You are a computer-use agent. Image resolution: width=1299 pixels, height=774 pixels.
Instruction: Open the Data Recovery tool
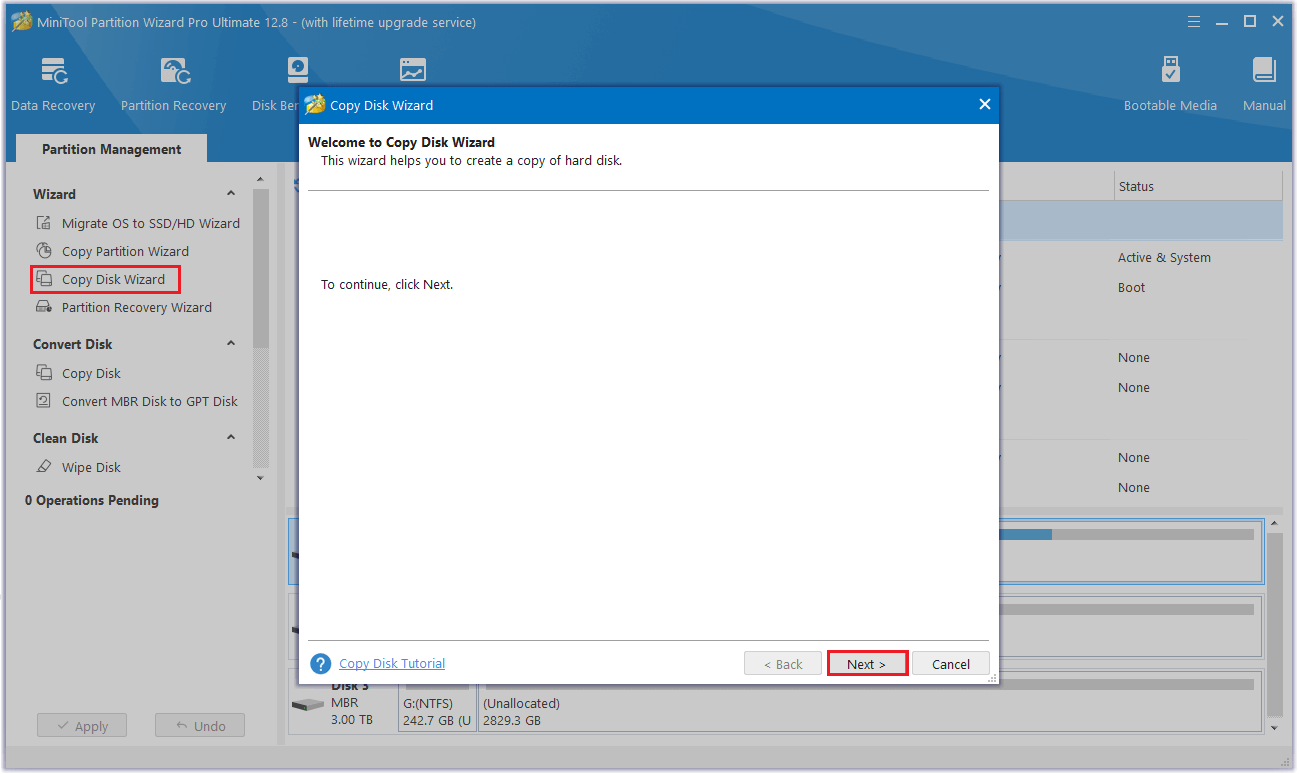click(x=53, y=84)
